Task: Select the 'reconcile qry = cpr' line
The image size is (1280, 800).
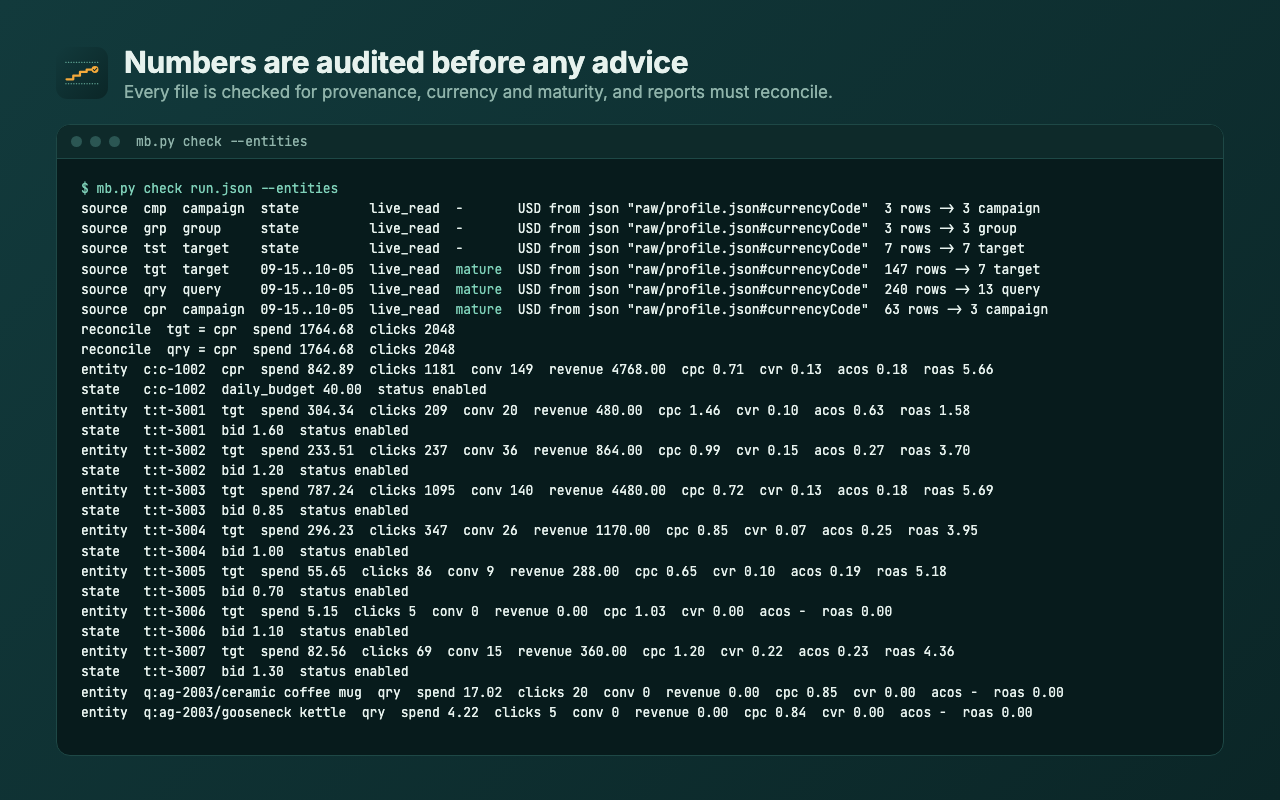Action: [268, 349]
